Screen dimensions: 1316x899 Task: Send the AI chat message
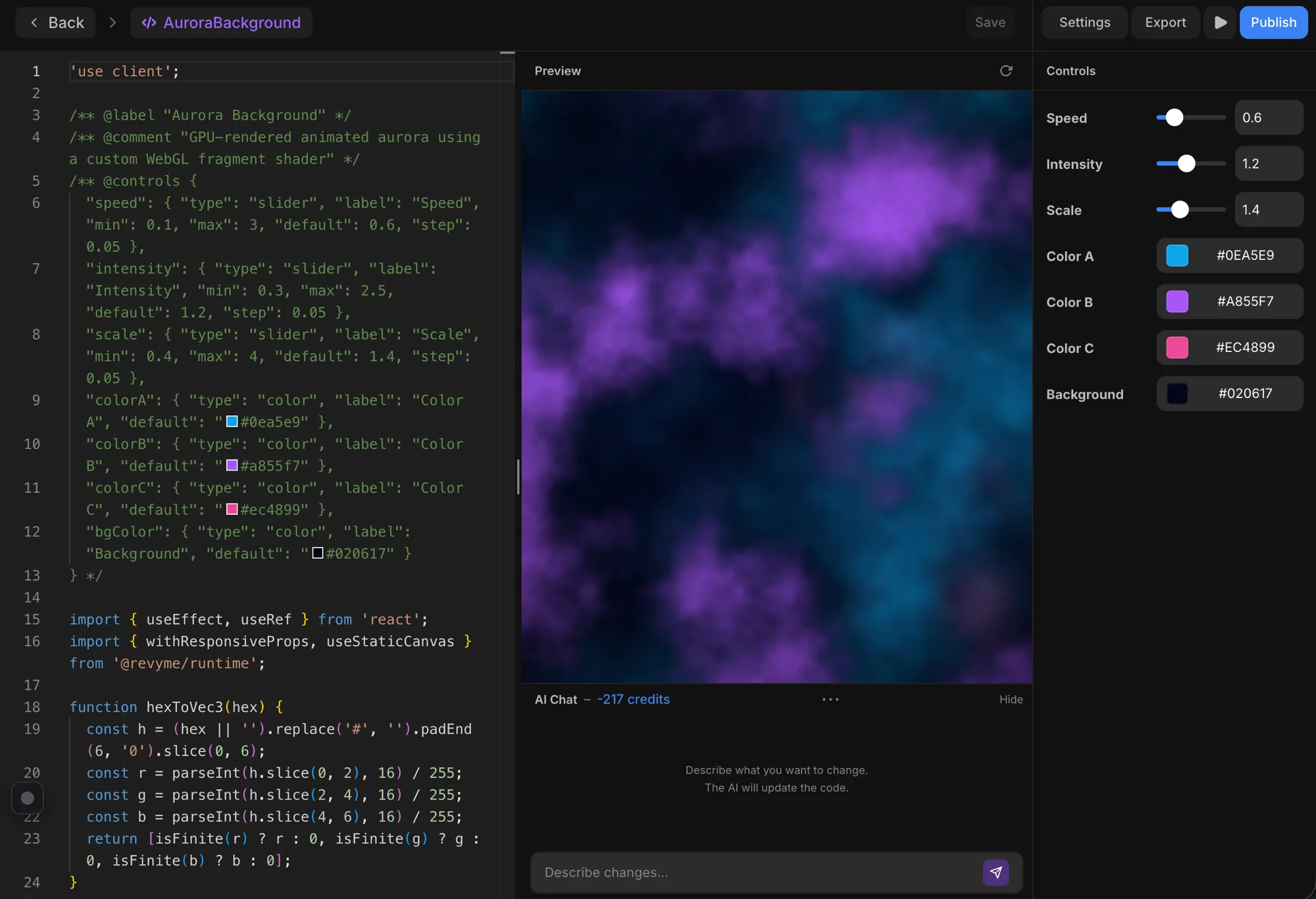point(996,873)
